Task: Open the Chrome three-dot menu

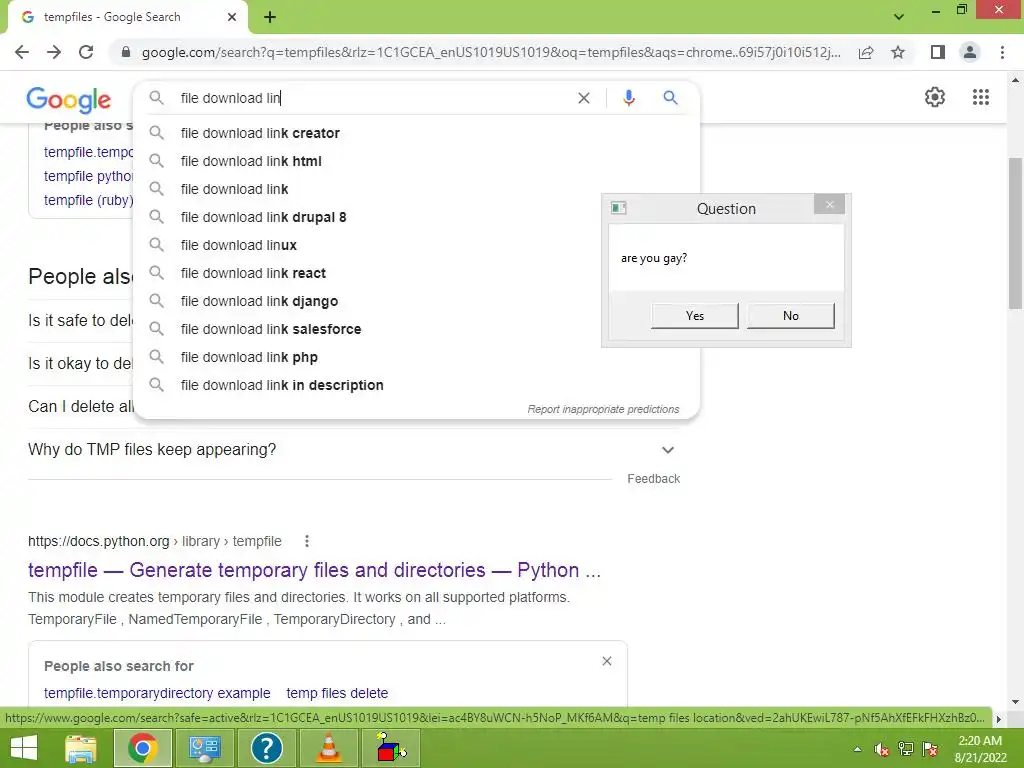Action: tap(1002, 52)
